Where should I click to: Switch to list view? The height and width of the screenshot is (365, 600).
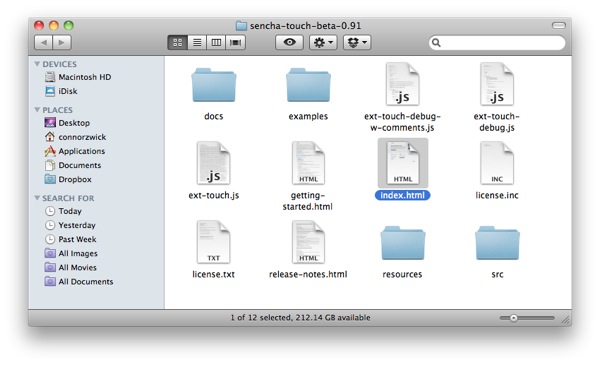197,42
